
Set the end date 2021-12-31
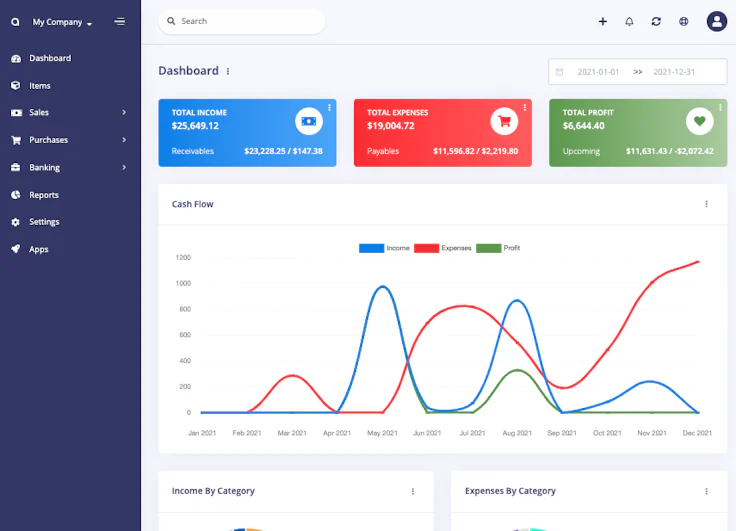tap(674, 72)
